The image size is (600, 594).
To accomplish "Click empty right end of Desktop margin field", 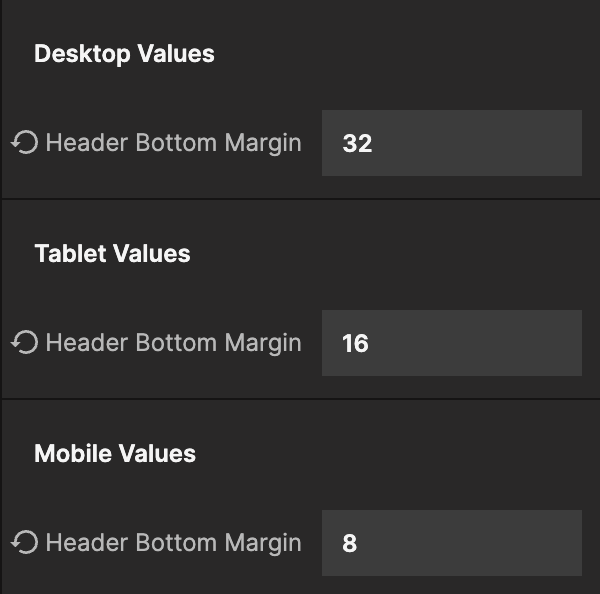I will point(550,143).
